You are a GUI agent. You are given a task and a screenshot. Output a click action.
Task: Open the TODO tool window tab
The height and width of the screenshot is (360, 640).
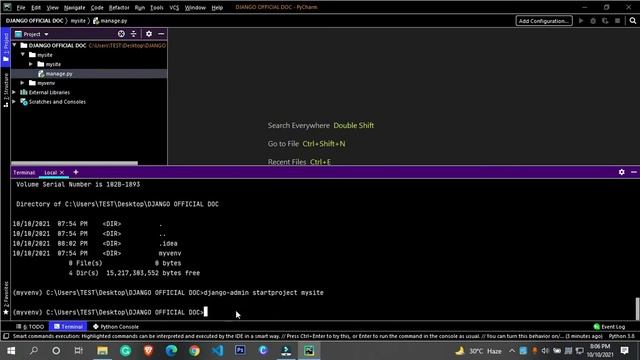(x=30, y=327)
